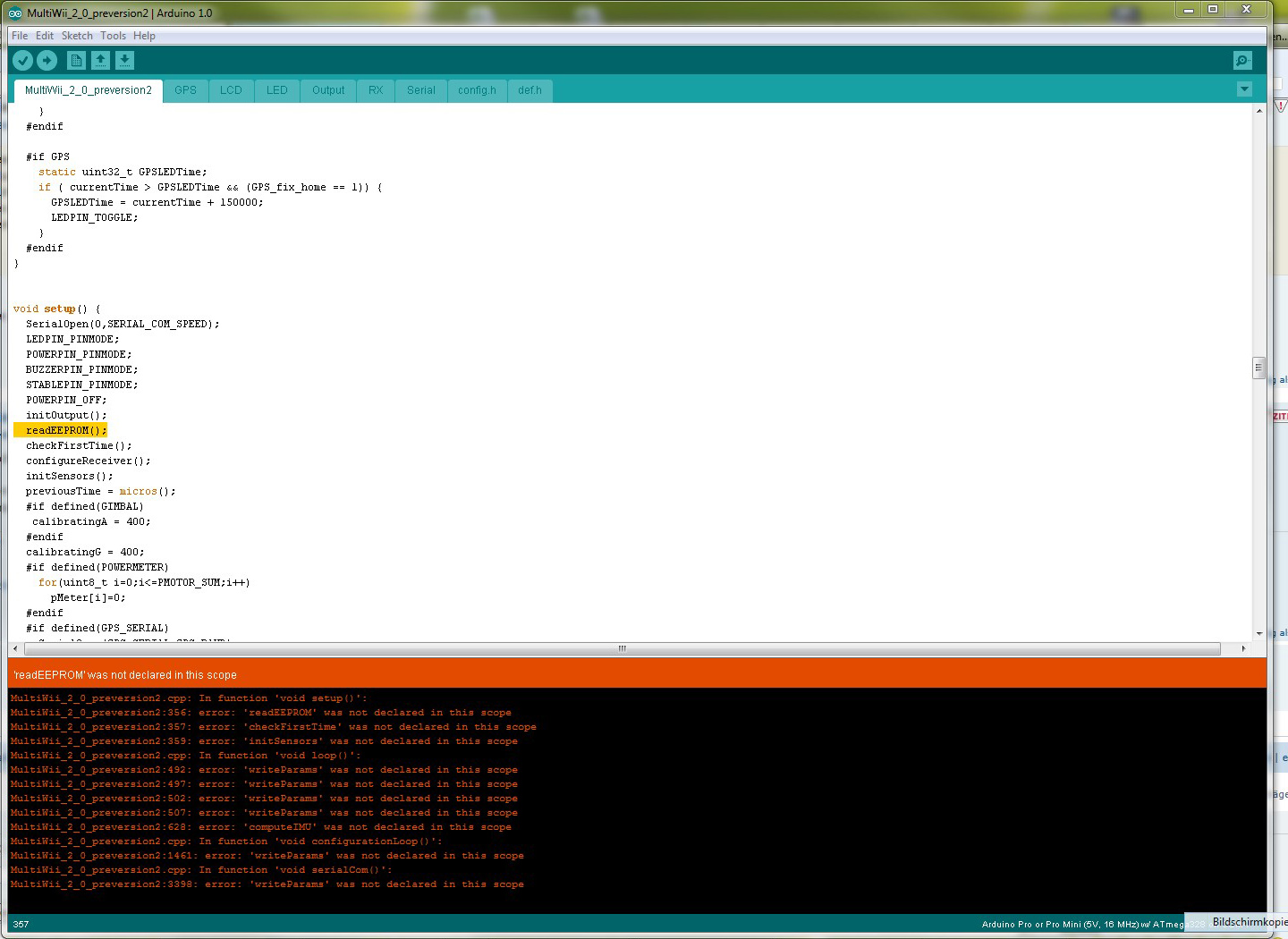Click the 'void setup() {' line
Image resolution: width=1288 pixels, height=939 pixels.
pyautogui.click(x=57, y=309)
